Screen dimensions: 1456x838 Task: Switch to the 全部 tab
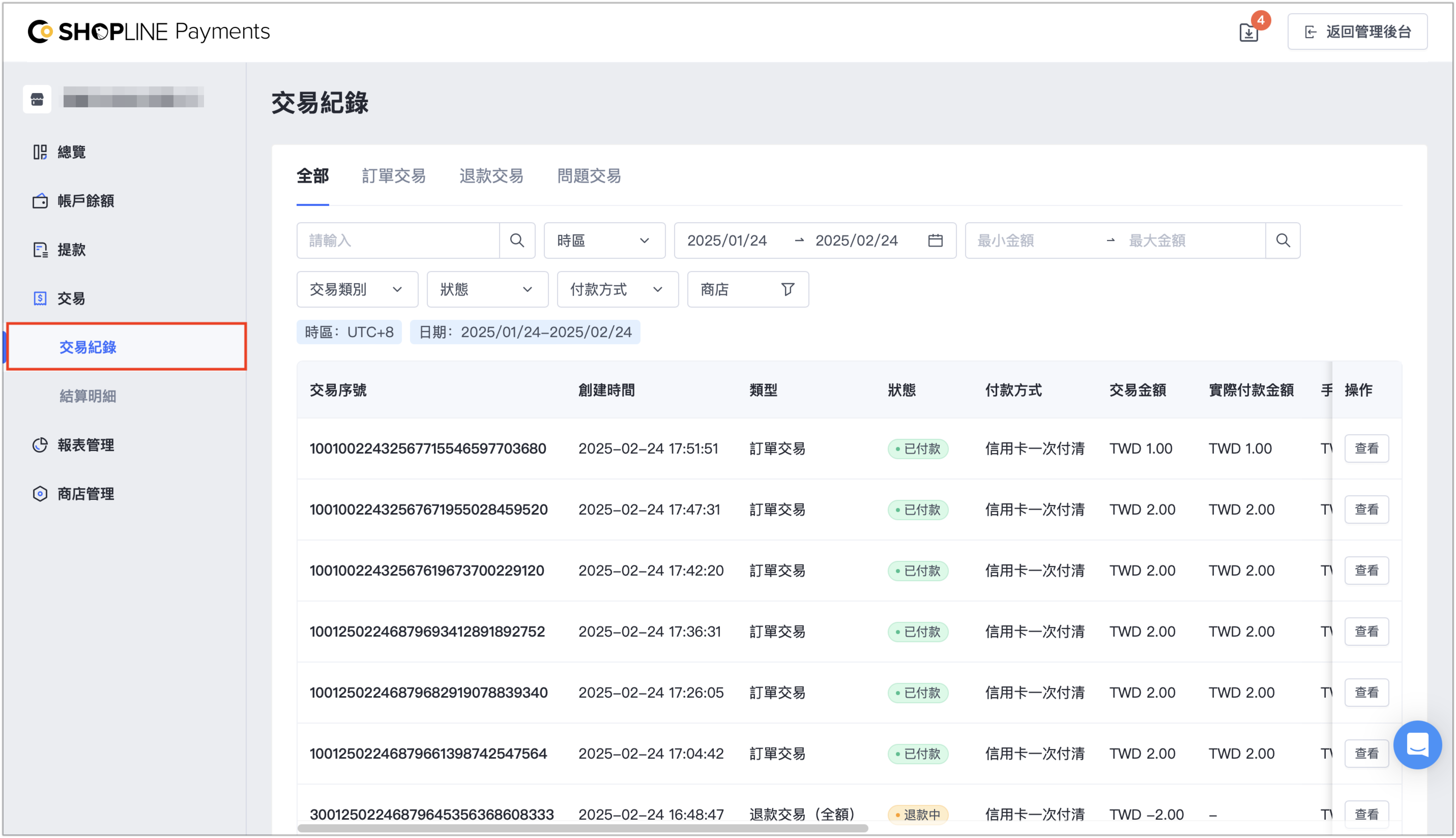tap(313, 176)
